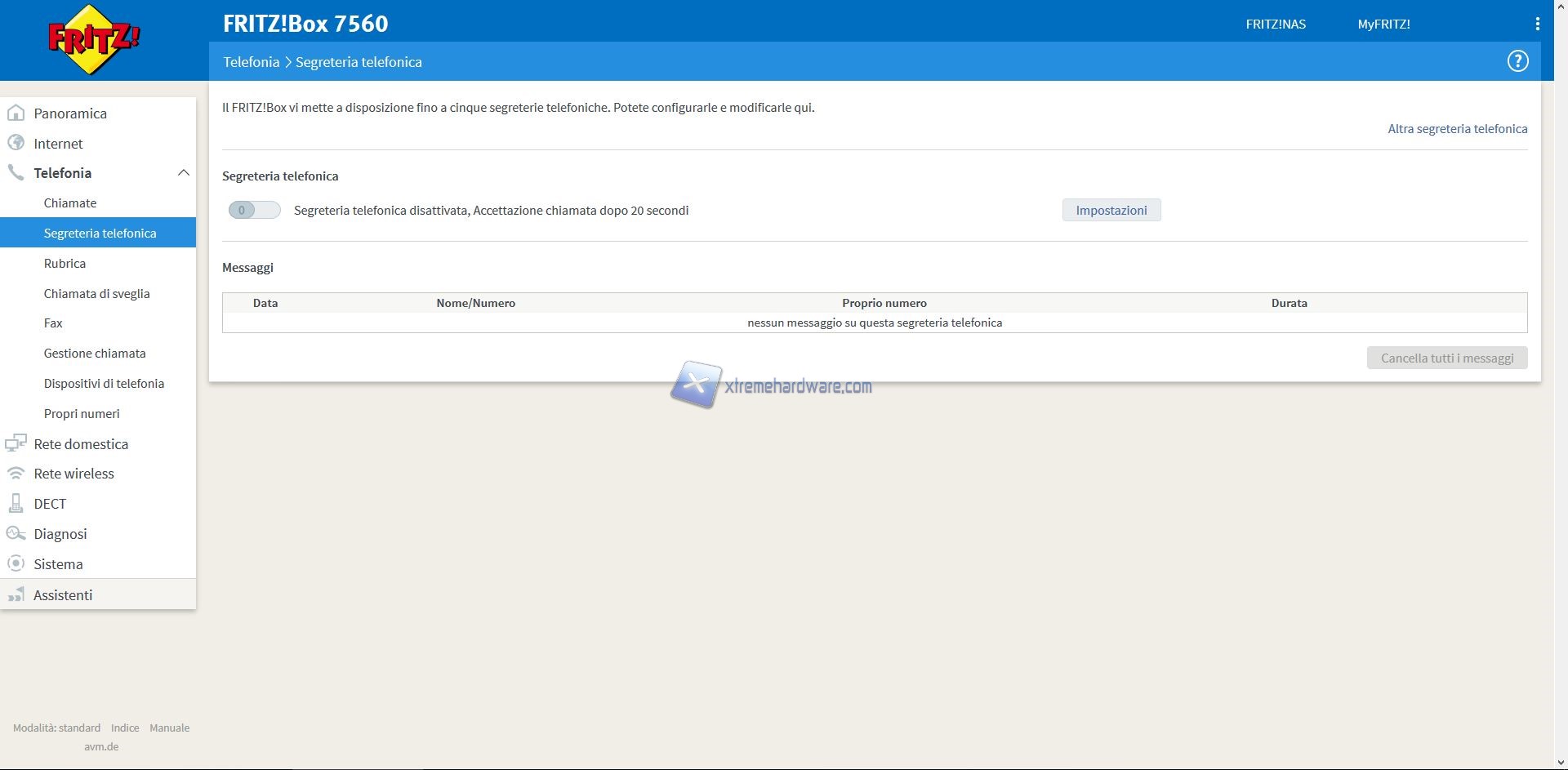Click the Impostazioni button

coord(1111,211)
